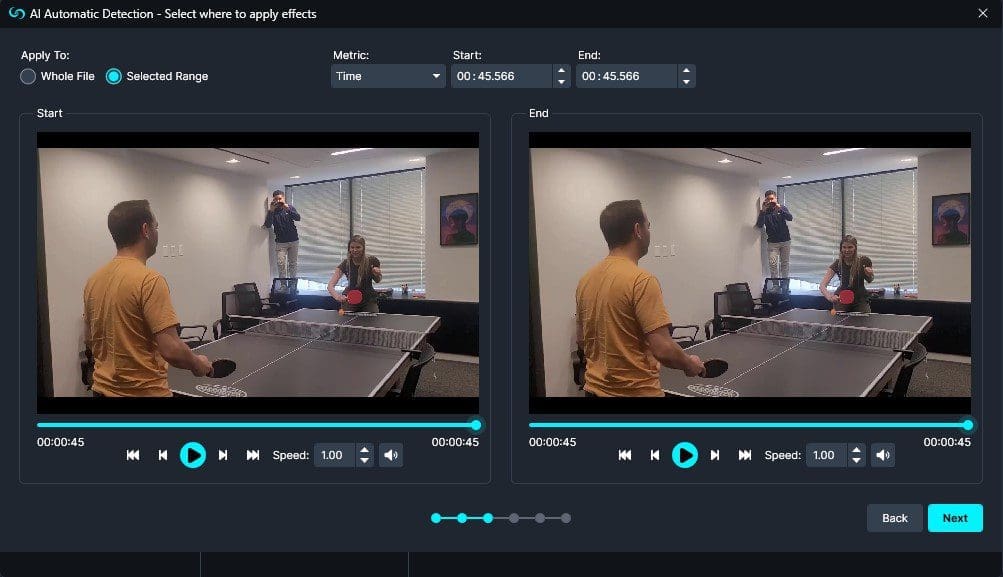Jump to last frame in End preview

(745, 455)
